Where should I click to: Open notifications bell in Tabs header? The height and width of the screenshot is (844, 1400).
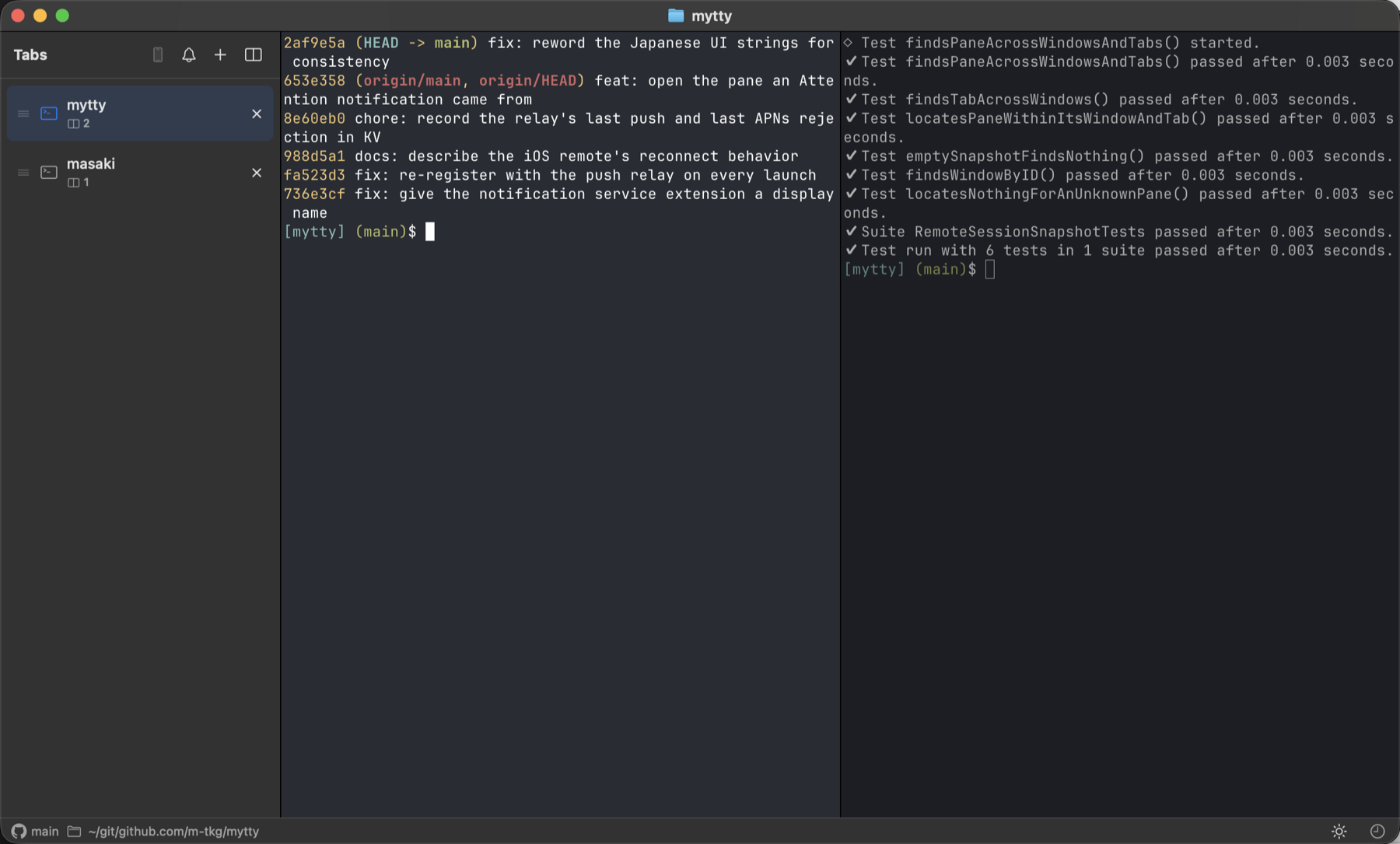coord(189,54)
